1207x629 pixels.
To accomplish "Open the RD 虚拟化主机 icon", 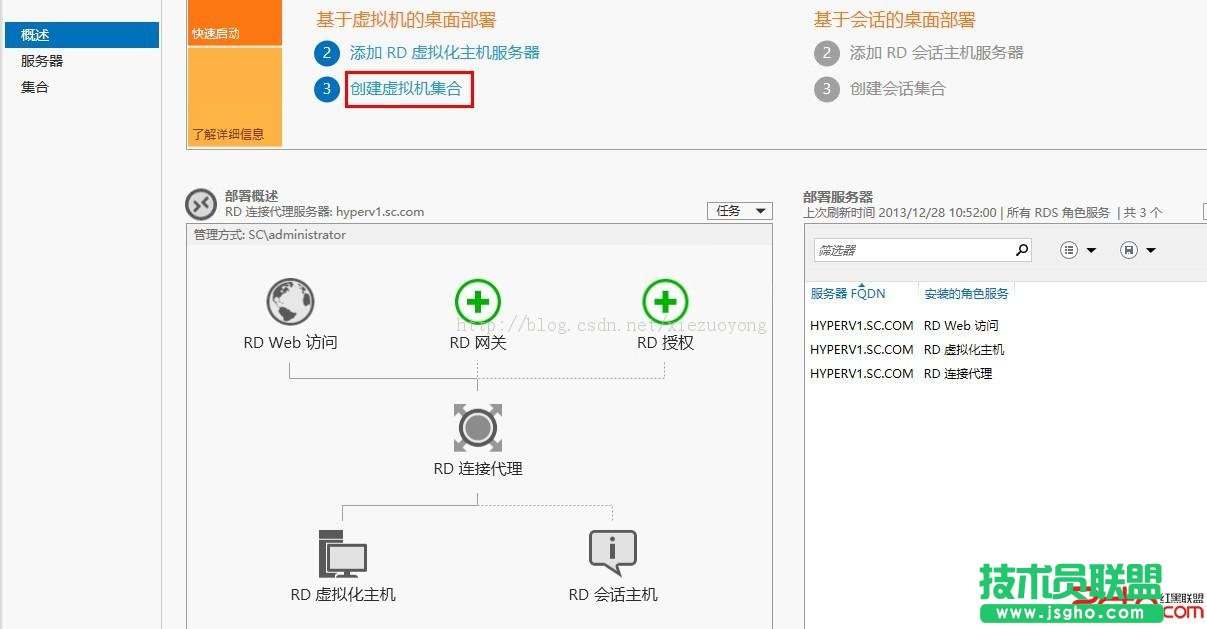I will click(x=341, y=550).
